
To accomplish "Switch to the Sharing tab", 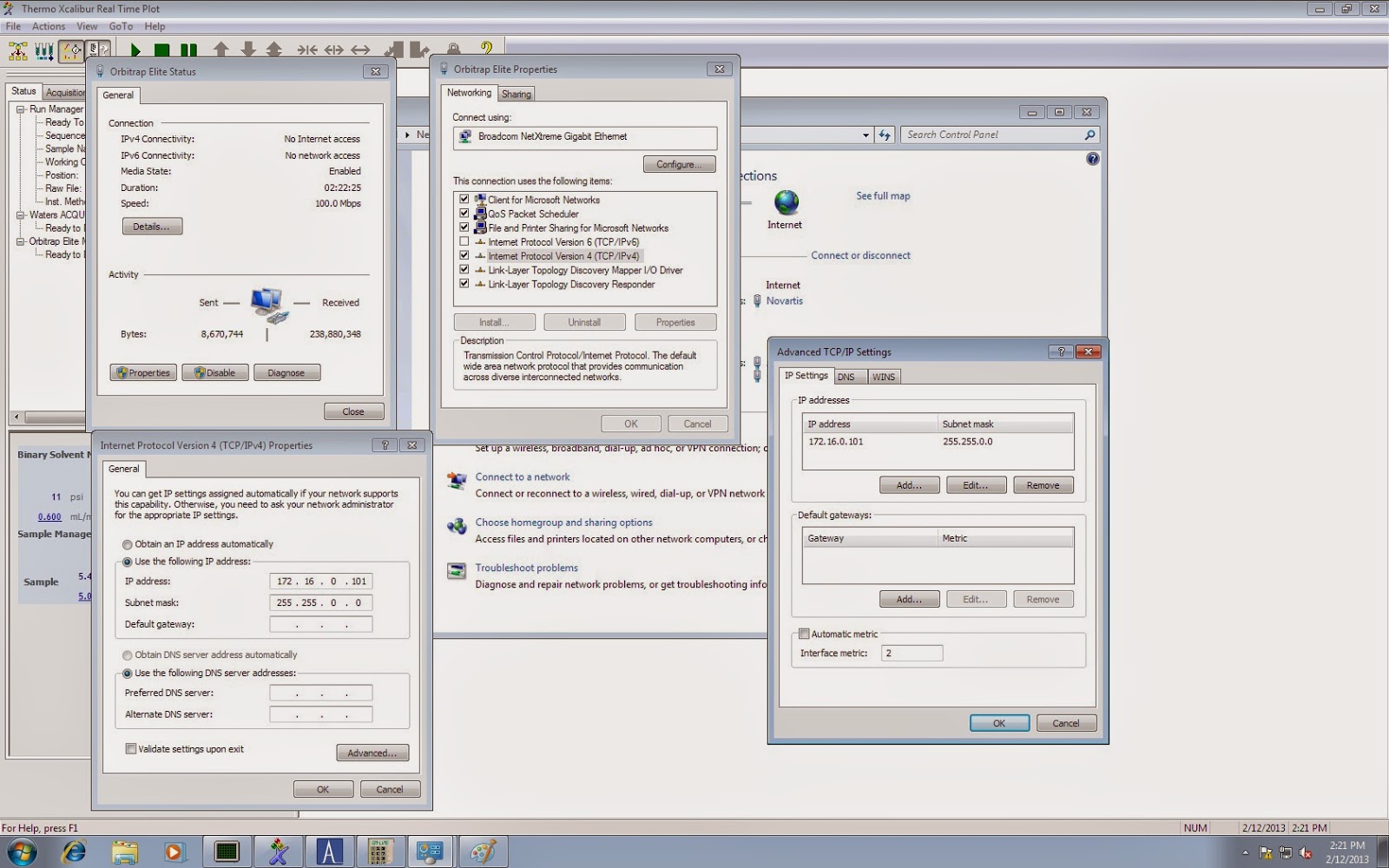I will tap(516, 94).
